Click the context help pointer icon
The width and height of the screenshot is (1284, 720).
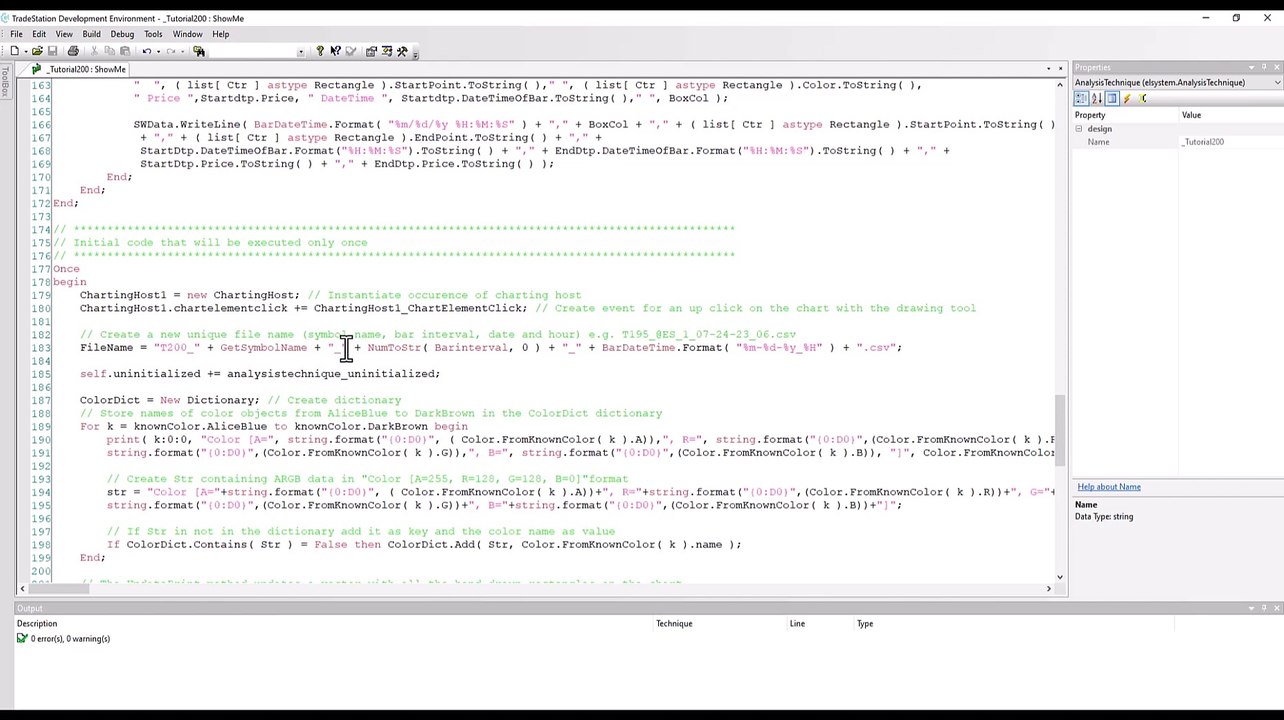pos(335,51)
